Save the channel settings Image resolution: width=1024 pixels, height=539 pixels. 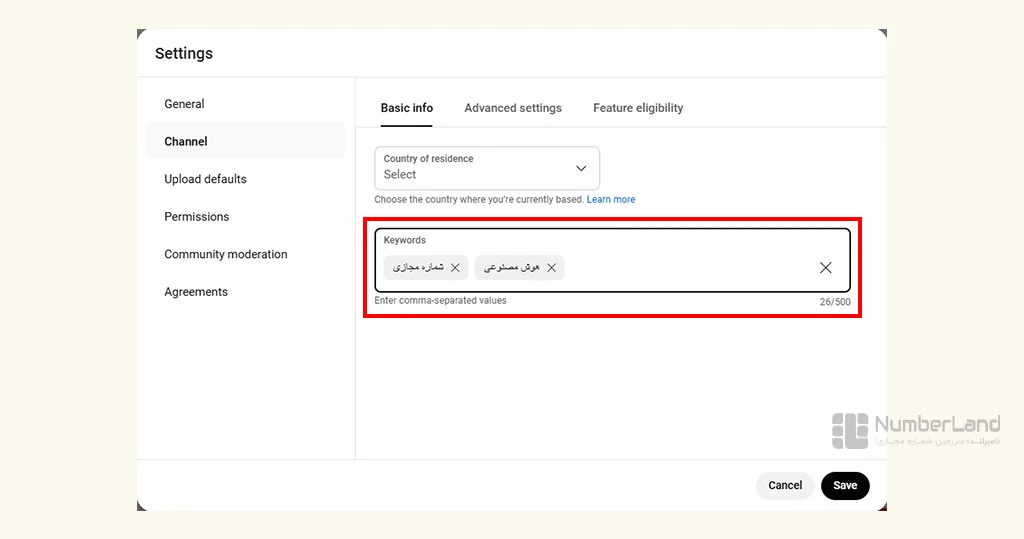pyautogui.click(x=845, y=485)
